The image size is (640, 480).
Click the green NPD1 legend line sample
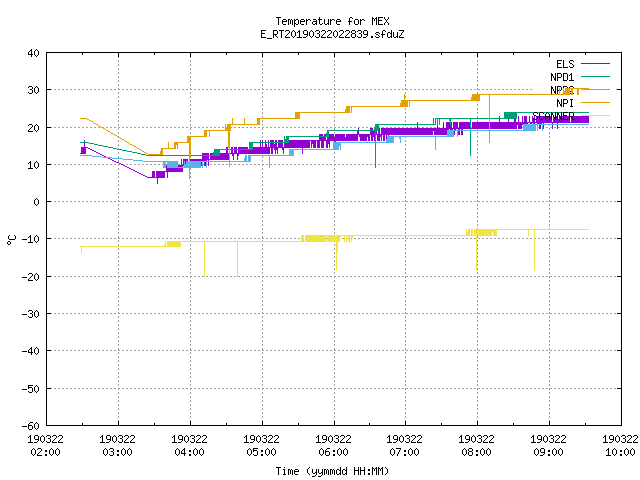pyautogui.click(x=595, y=76)
